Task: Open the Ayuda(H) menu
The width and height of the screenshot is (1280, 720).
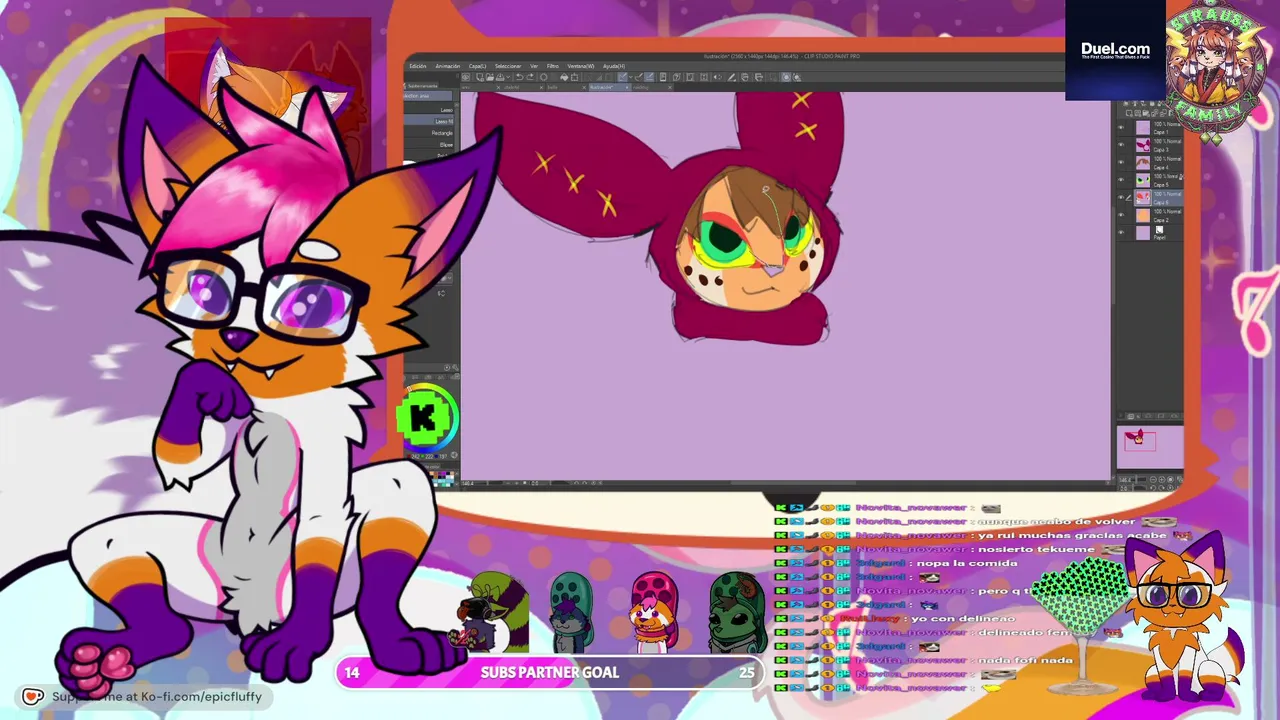Action: click(614, 66)
